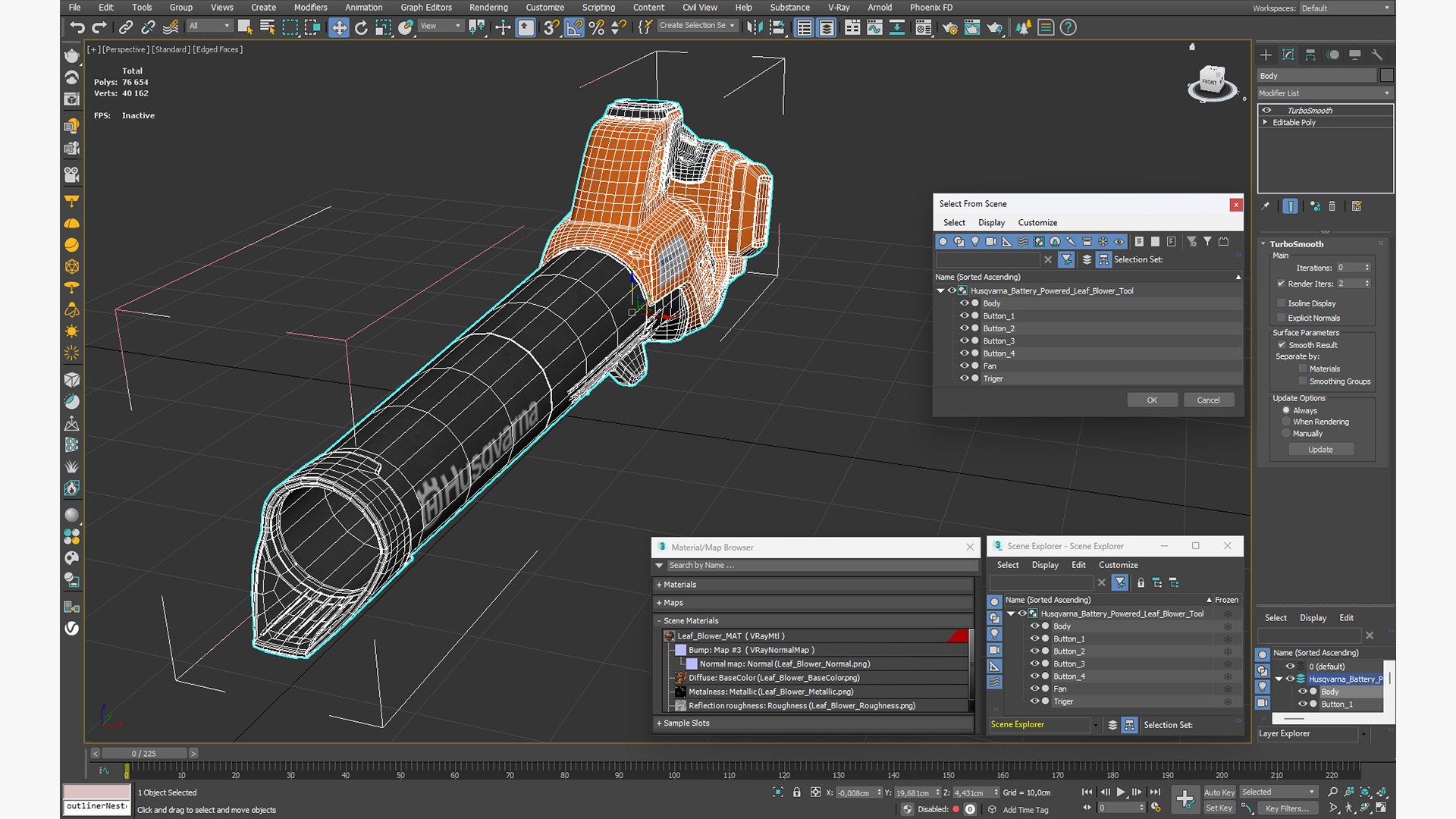Viewport: 1456px width, 819px height.
Task: Open the Graph Editors menu
Action: [x=426, y=8]
